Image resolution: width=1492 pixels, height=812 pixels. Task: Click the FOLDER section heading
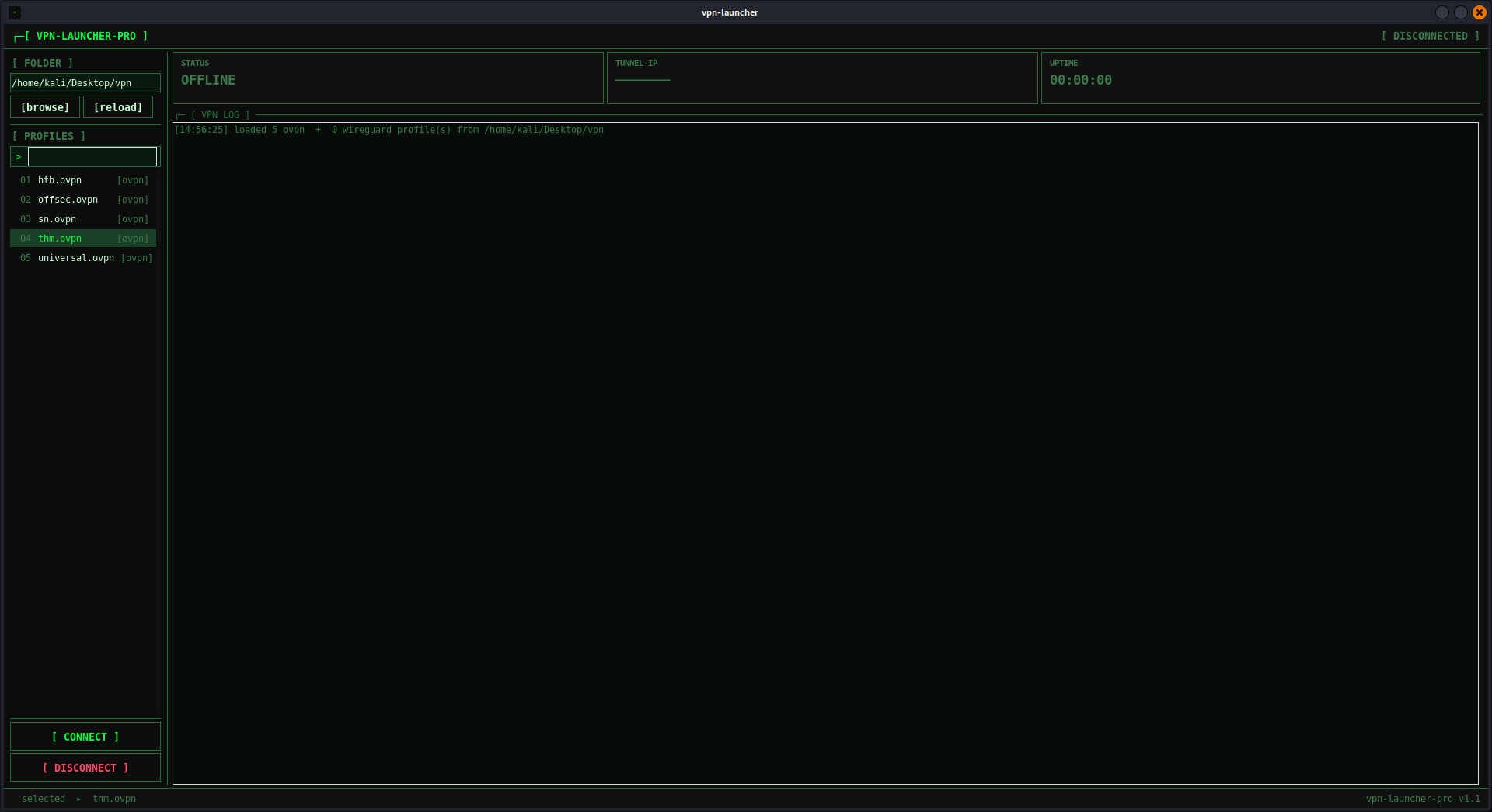[43, 64]
